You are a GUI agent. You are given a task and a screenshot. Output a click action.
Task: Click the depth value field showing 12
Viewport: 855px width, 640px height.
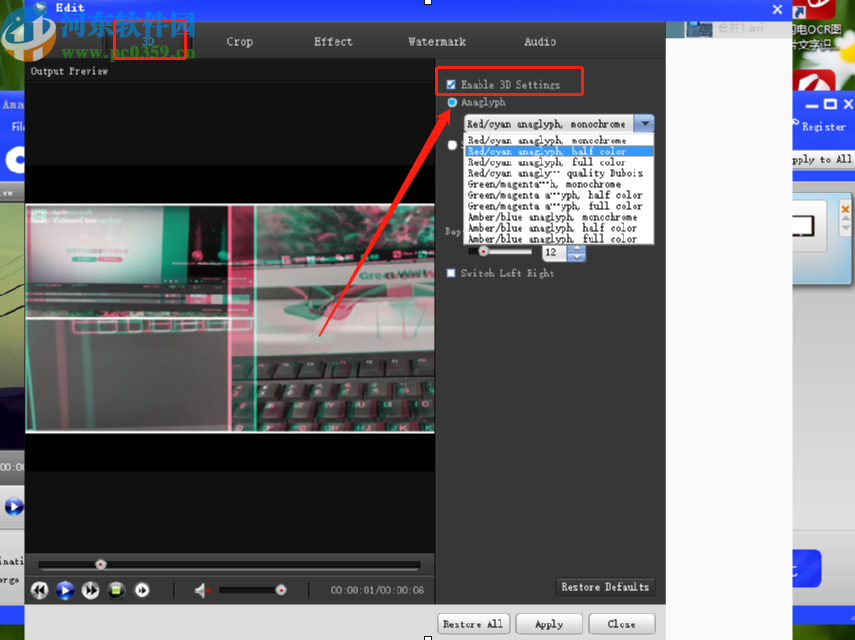[555, 252]
